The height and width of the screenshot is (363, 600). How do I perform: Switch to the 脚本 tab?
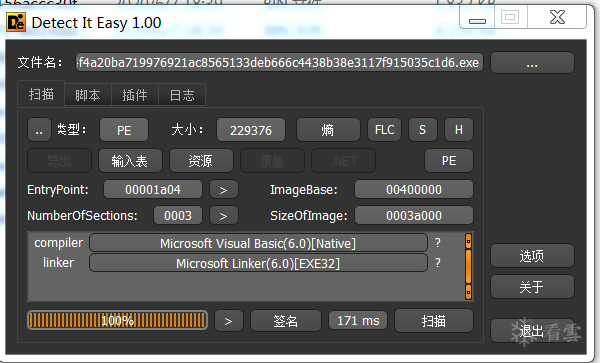point(88,95)
